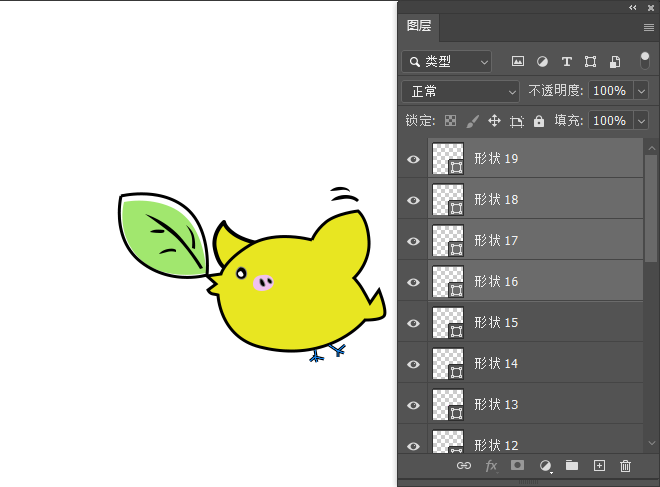Click the link layers icon
Screen dimensions: 660x487
463,465
